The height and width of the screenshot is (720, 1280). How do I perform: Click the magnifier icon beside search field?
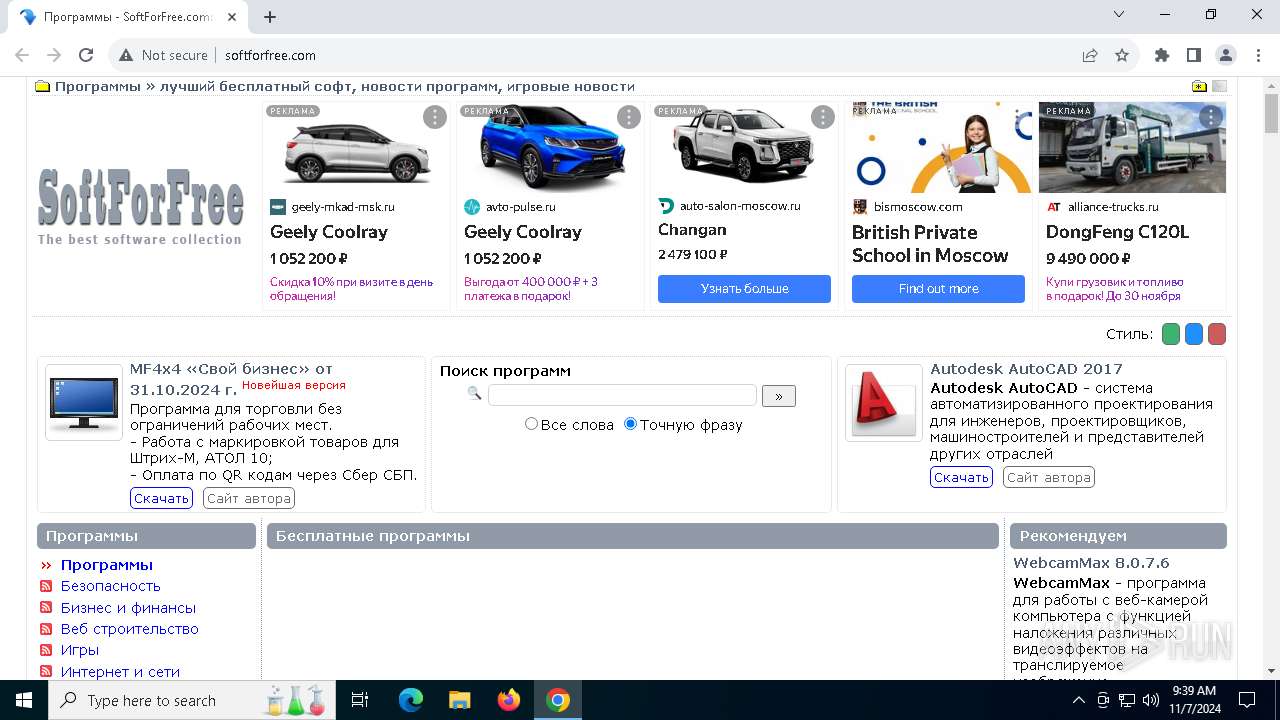pos(475,394)
